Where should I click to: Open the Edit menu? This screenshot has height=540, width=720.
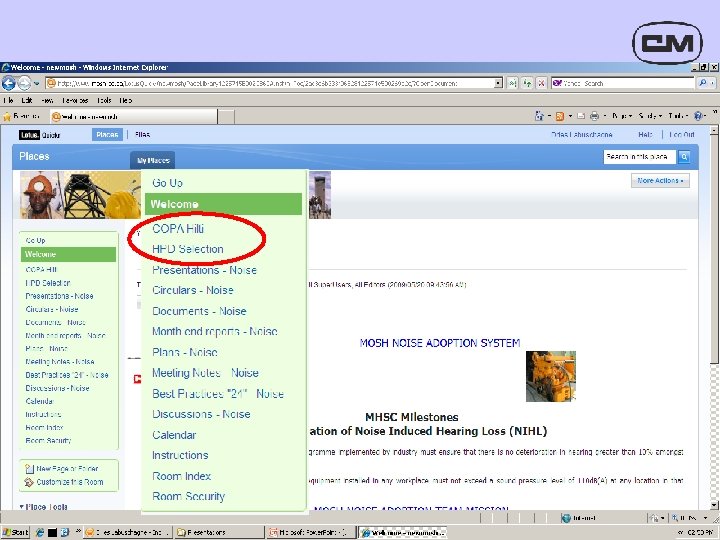(x=27, y=100)
